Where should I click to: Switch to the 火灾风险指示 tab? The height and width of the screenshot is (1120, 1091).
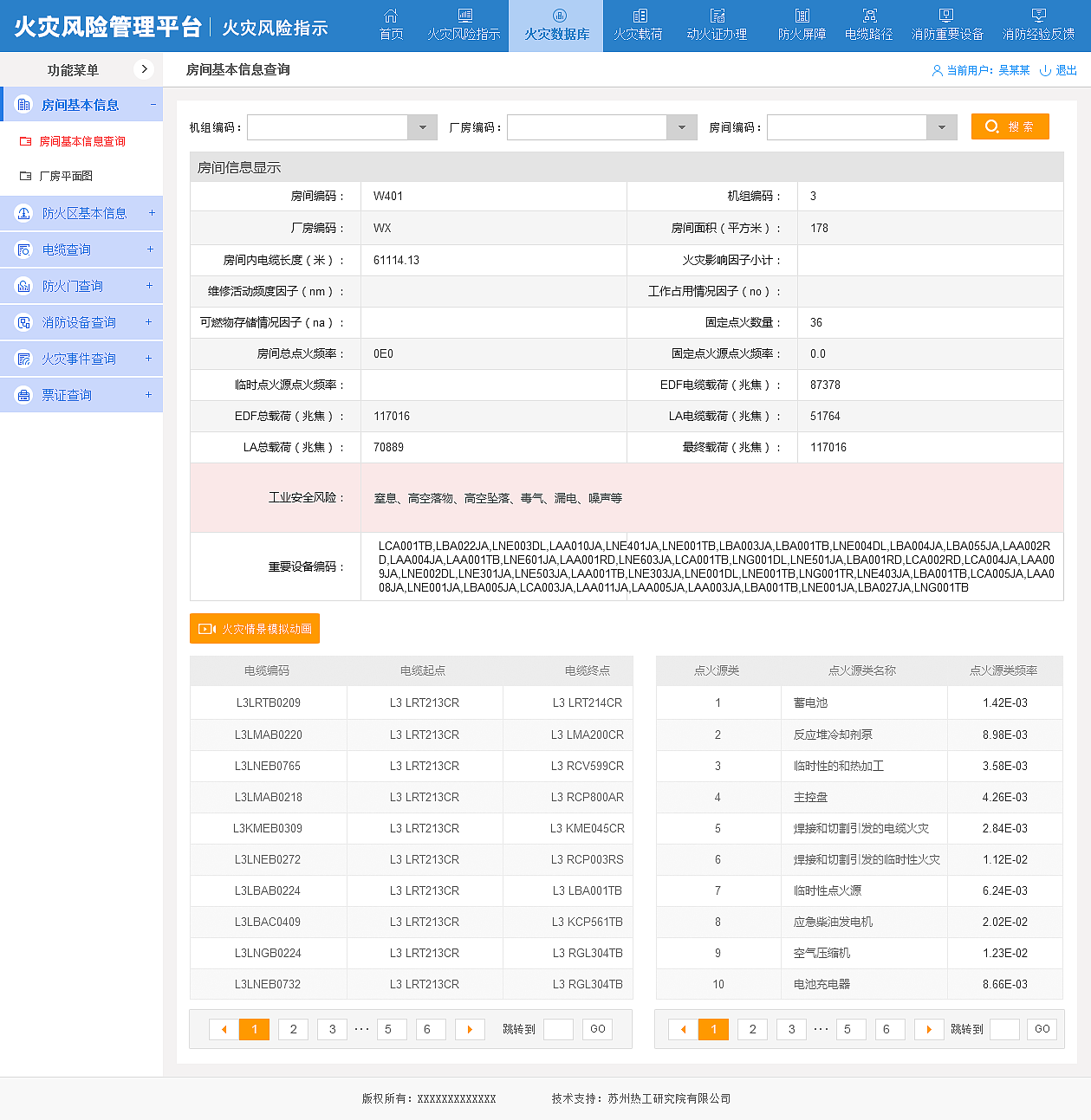(464, 24)
